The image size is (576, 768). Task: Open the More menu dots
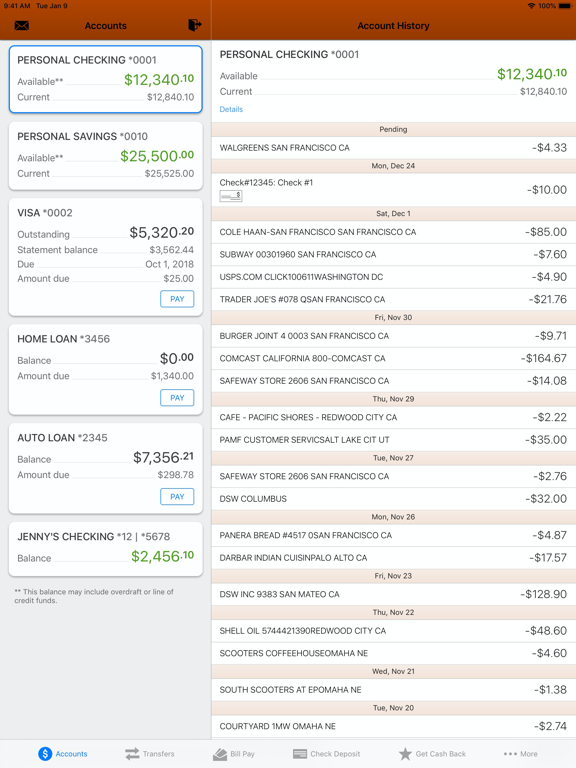pyautogui.click(x=520, y=754)
